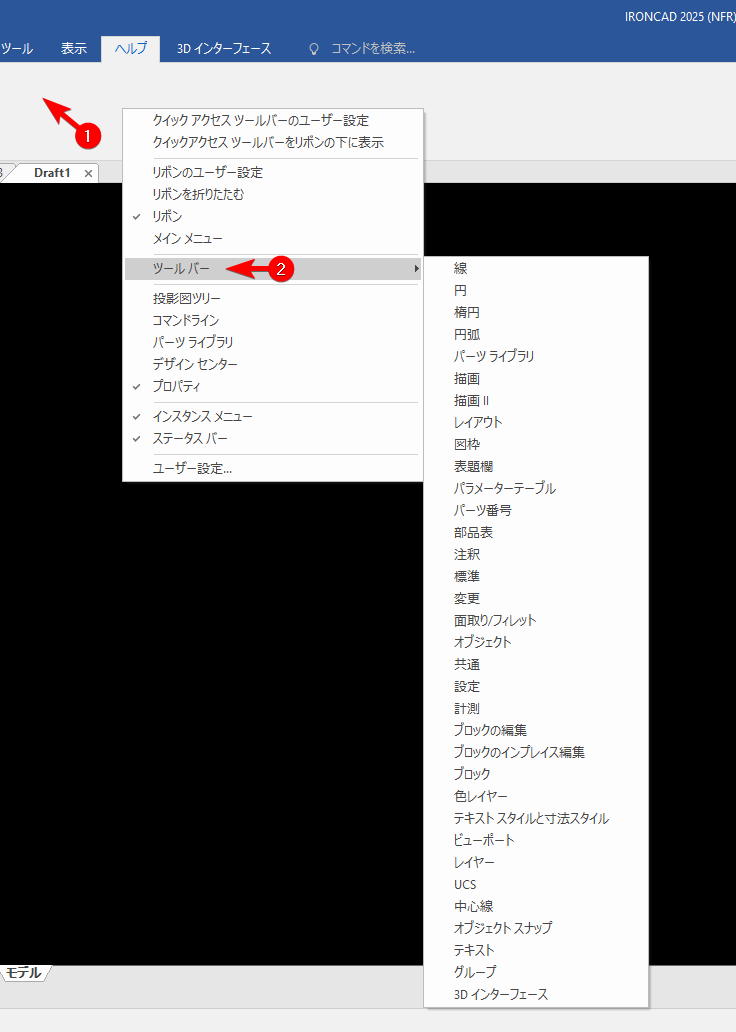Select the ヘルプ ribbon tab
This screenshot has height=1032, width=736.
coord(130,49)
